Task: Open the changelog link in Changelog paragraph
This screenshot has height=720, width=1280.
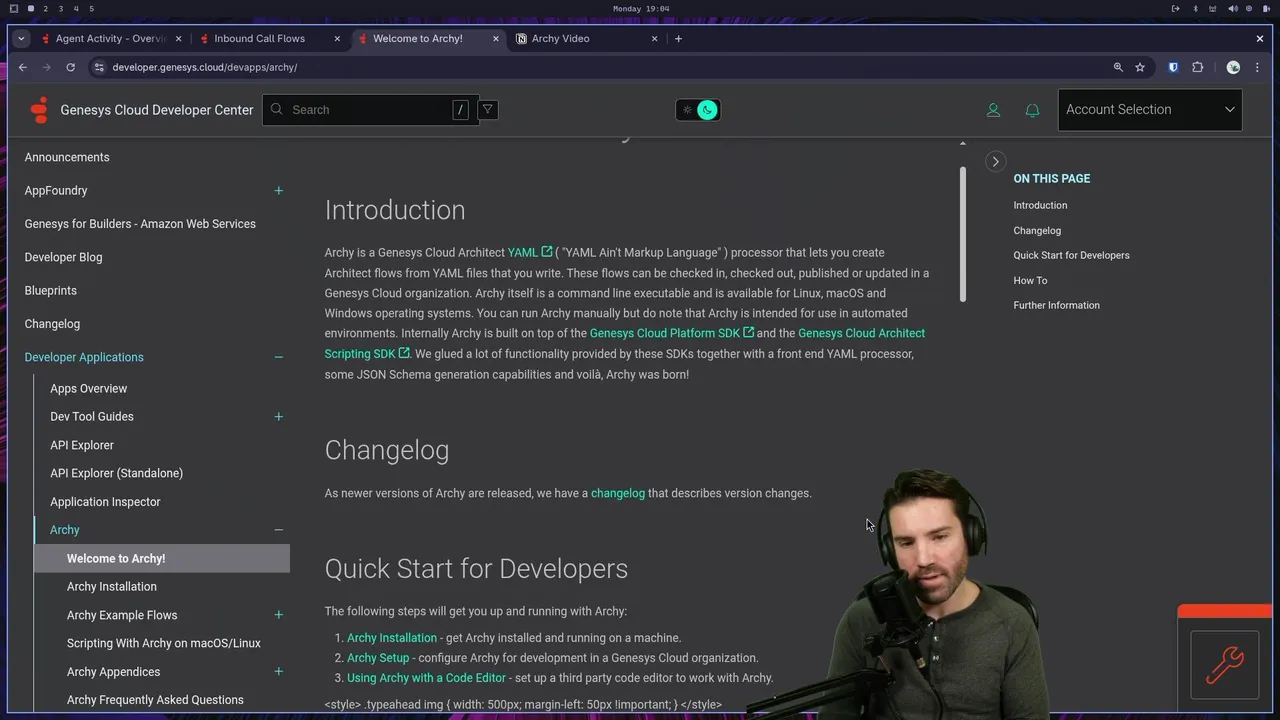Action: click(618, 493)
